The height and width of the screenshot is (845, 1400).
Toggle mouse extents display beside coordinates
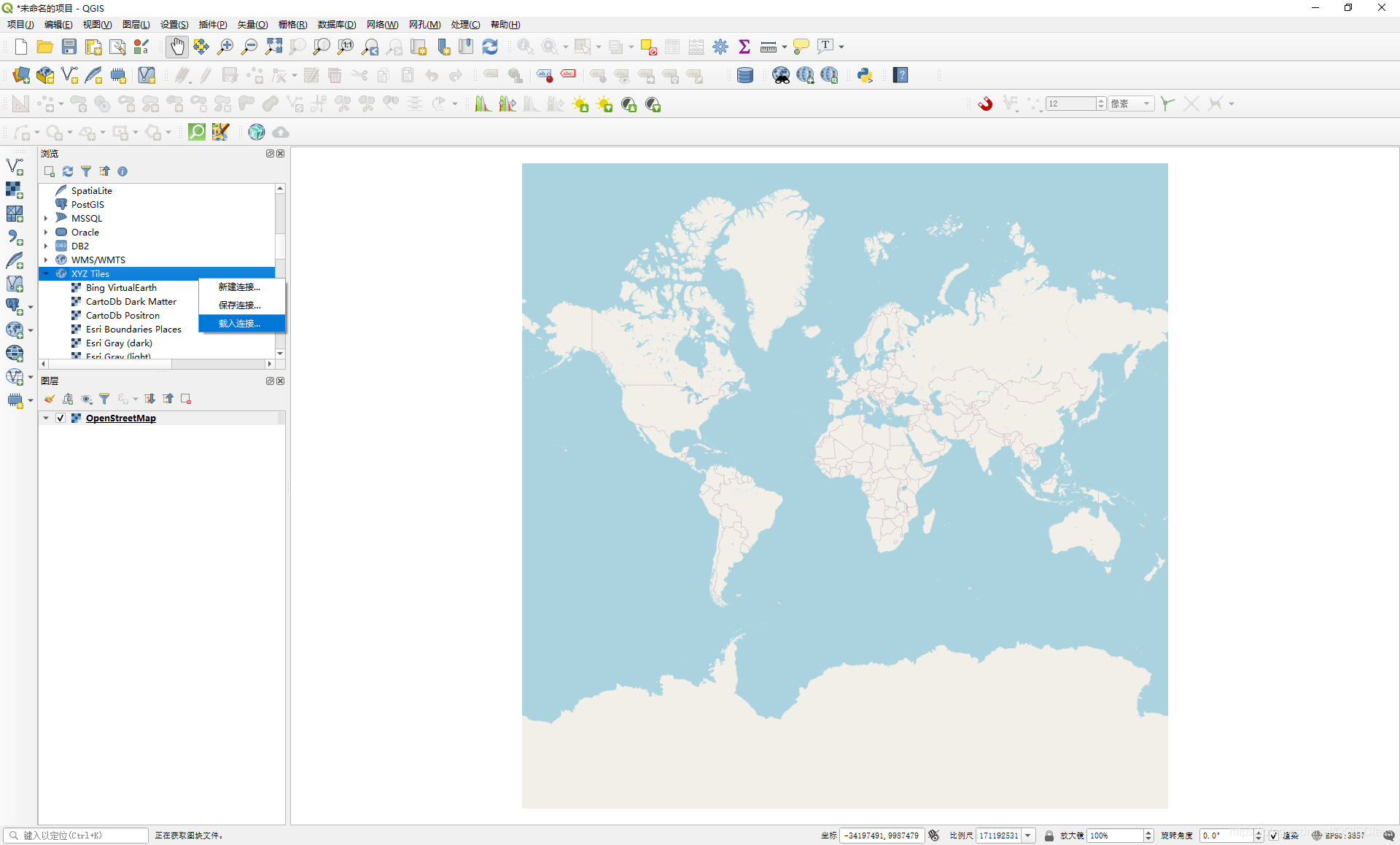click(x=934, y=836)
